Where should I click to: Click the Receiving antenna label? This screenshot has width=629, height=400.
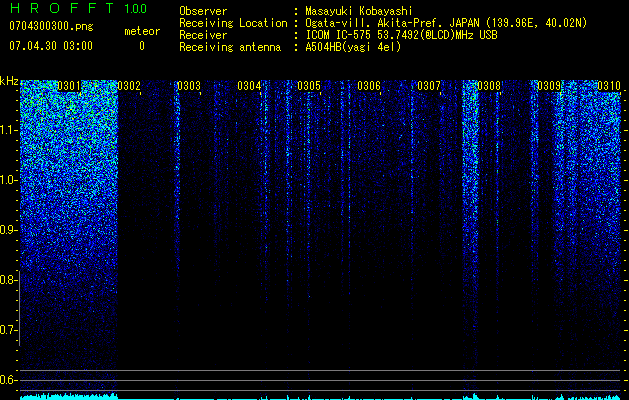(230, 47)
